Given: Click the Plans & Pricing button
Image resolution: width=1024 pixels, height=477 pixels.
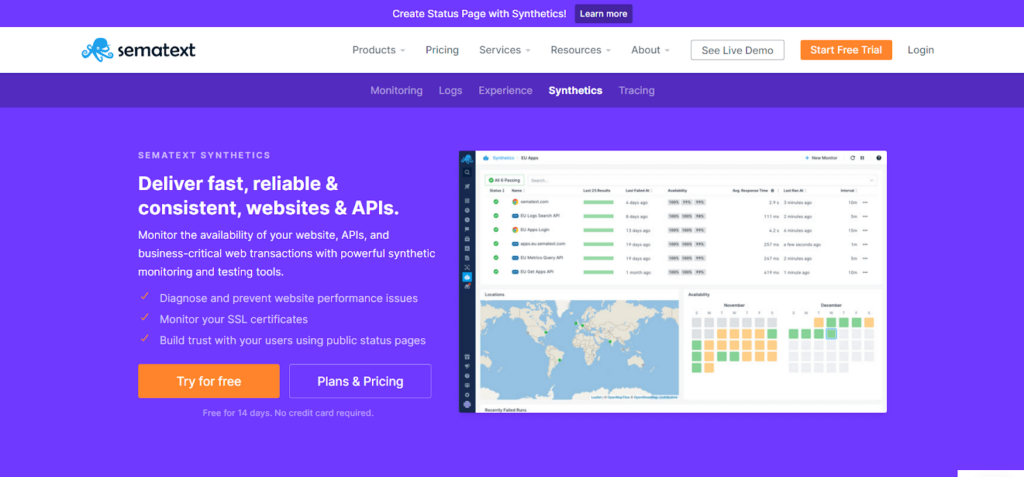Looking at the screenshot, I should click(360, 381).
